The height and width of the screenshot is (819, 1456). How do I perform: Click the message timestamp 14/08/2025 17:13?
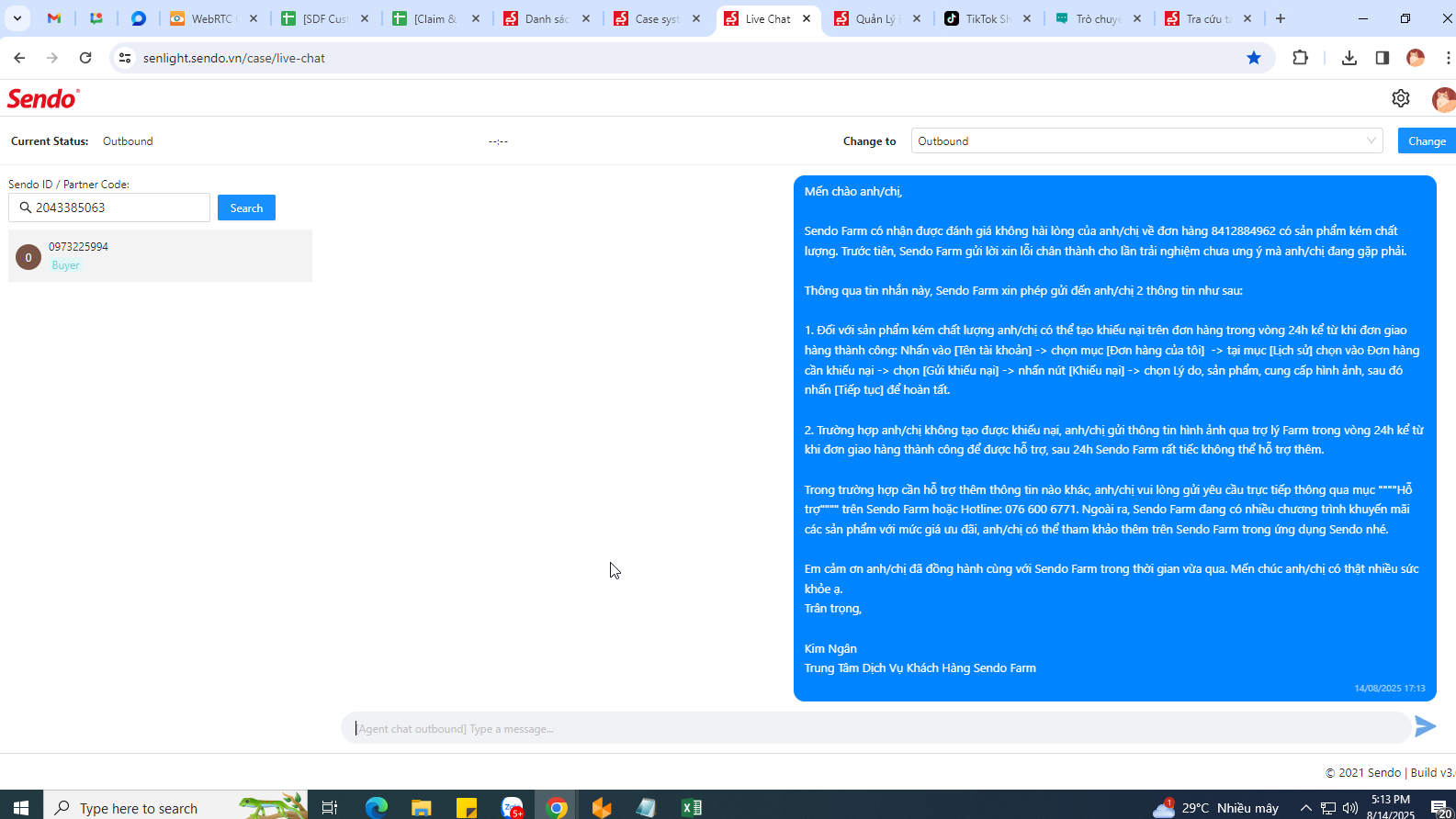tap(1390, 688)
